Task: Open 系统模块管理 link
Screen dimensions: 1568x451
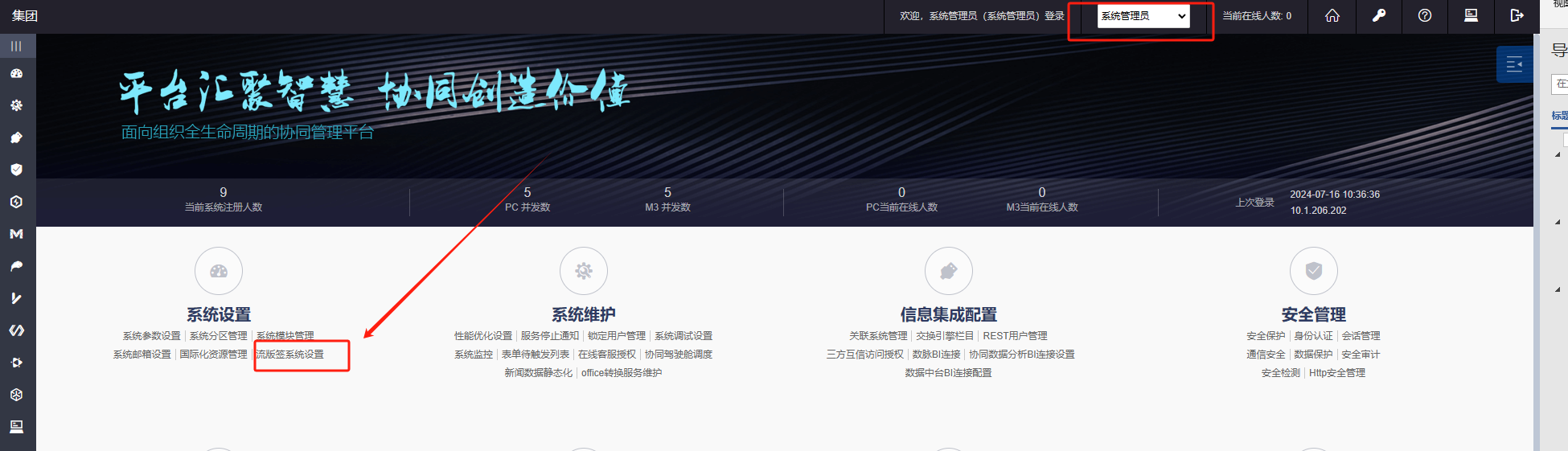Action: click(285, 336)
